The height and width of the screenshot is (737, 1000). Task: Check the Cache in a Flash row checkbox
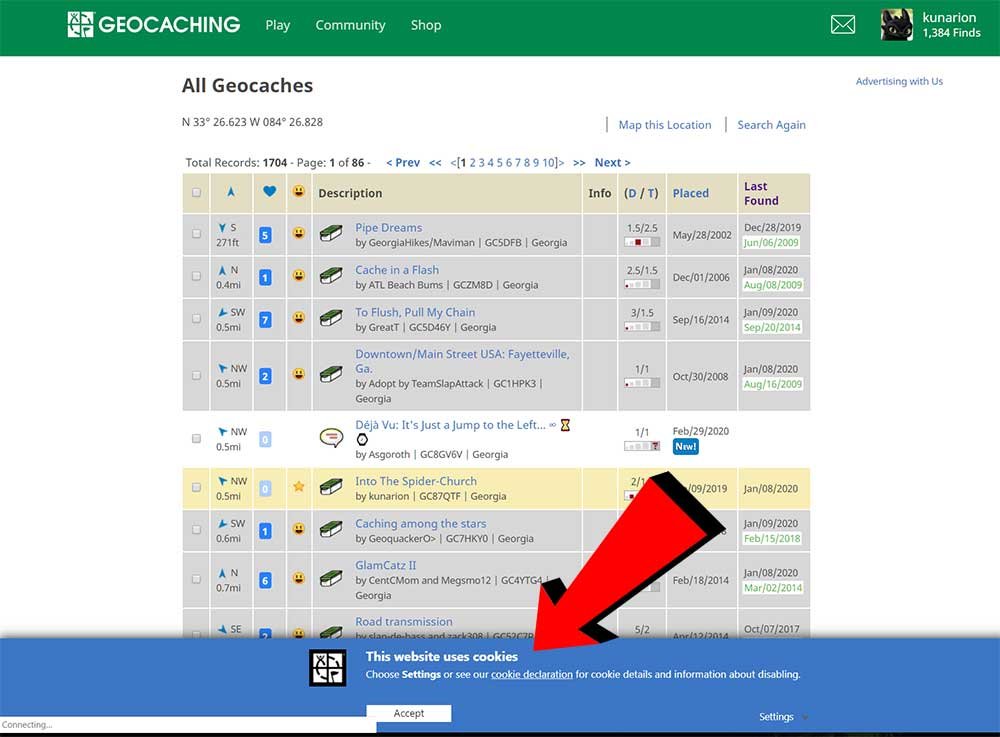click(x=196, y=276)
